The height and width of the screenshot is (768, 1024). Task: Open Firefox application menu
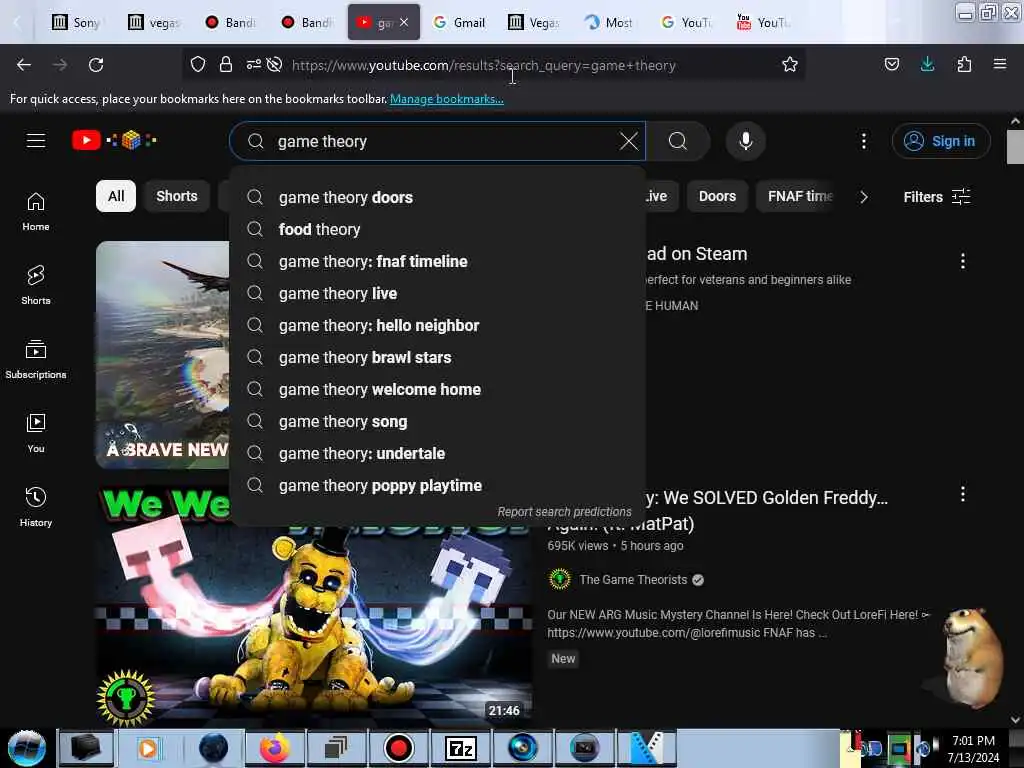point(1000,64)
